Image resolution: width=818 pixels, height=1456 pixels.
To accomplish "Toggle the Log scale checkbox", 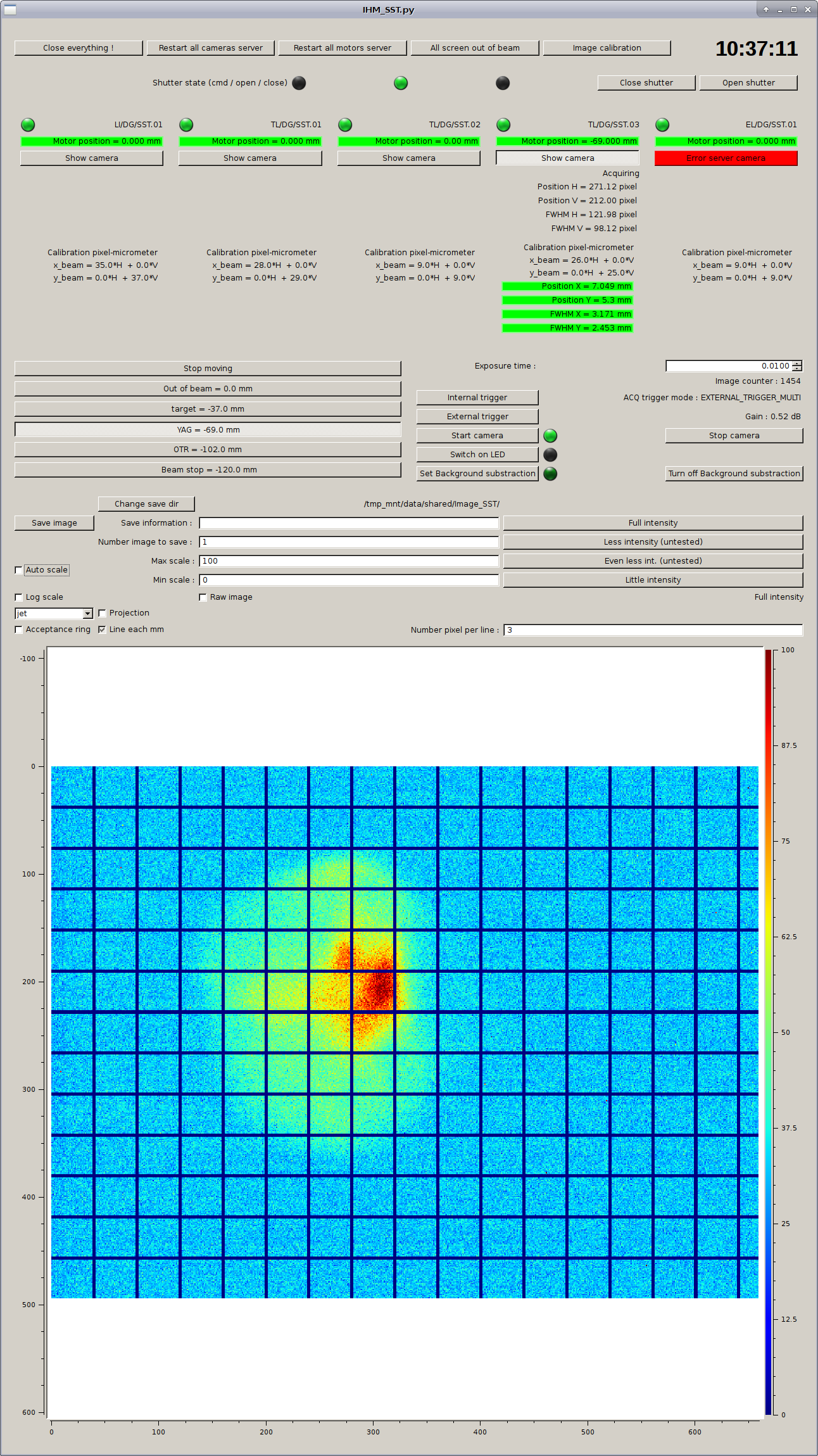I will click(19, 597).
